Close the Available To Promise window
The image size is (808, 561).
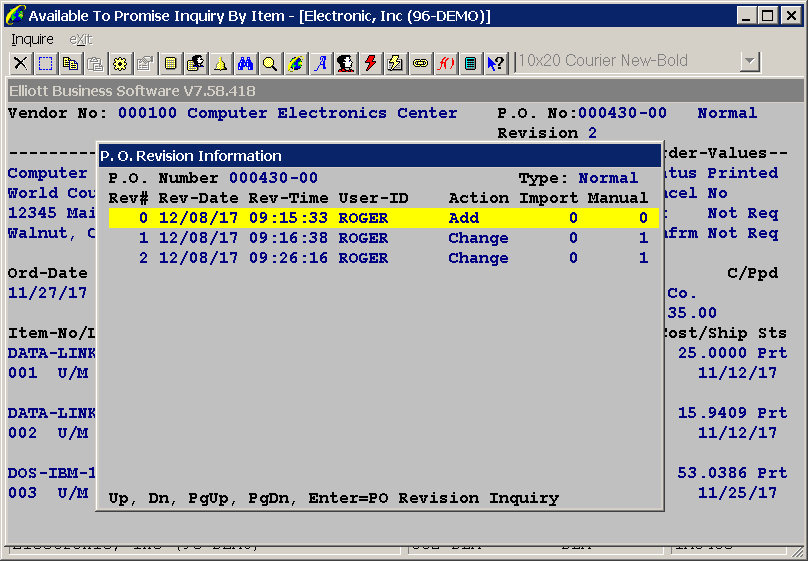pyautogui.click(x=791, y=15)
